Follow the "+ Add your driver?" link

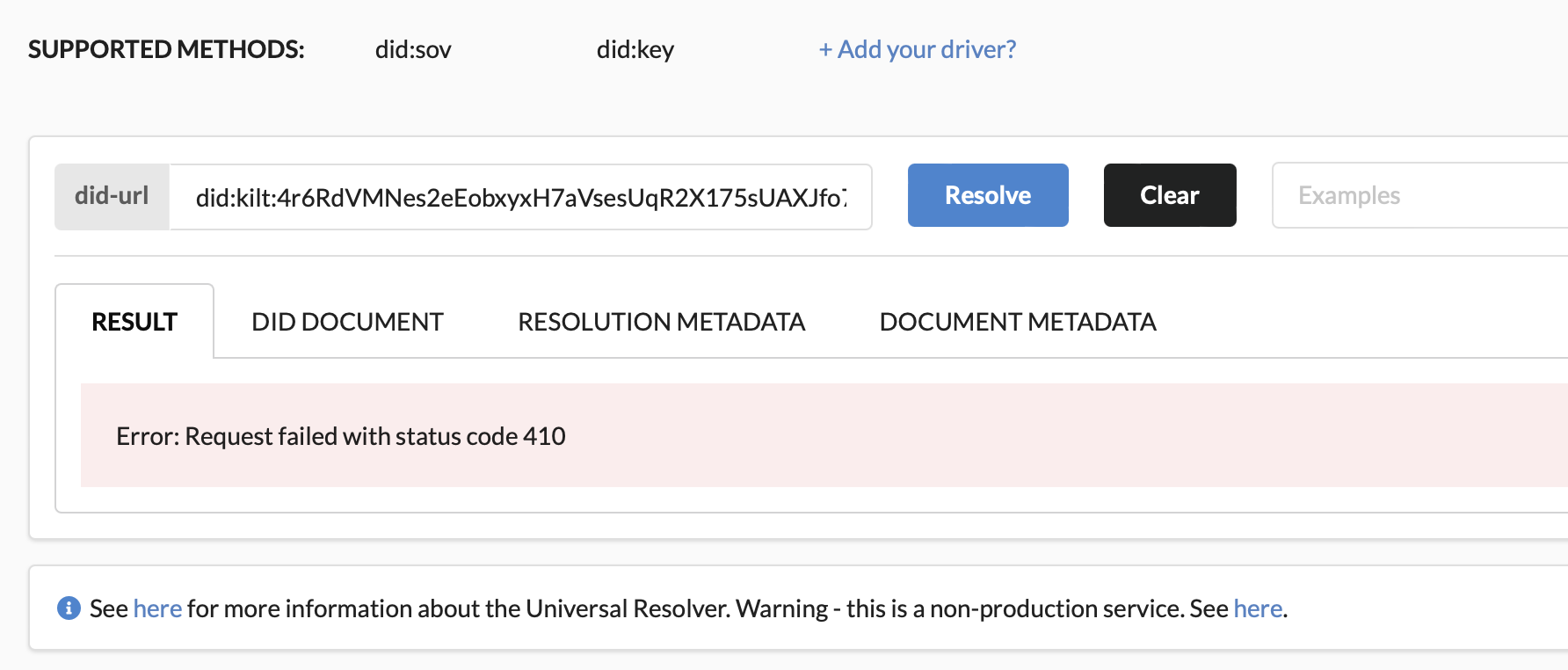pos(917,49)
